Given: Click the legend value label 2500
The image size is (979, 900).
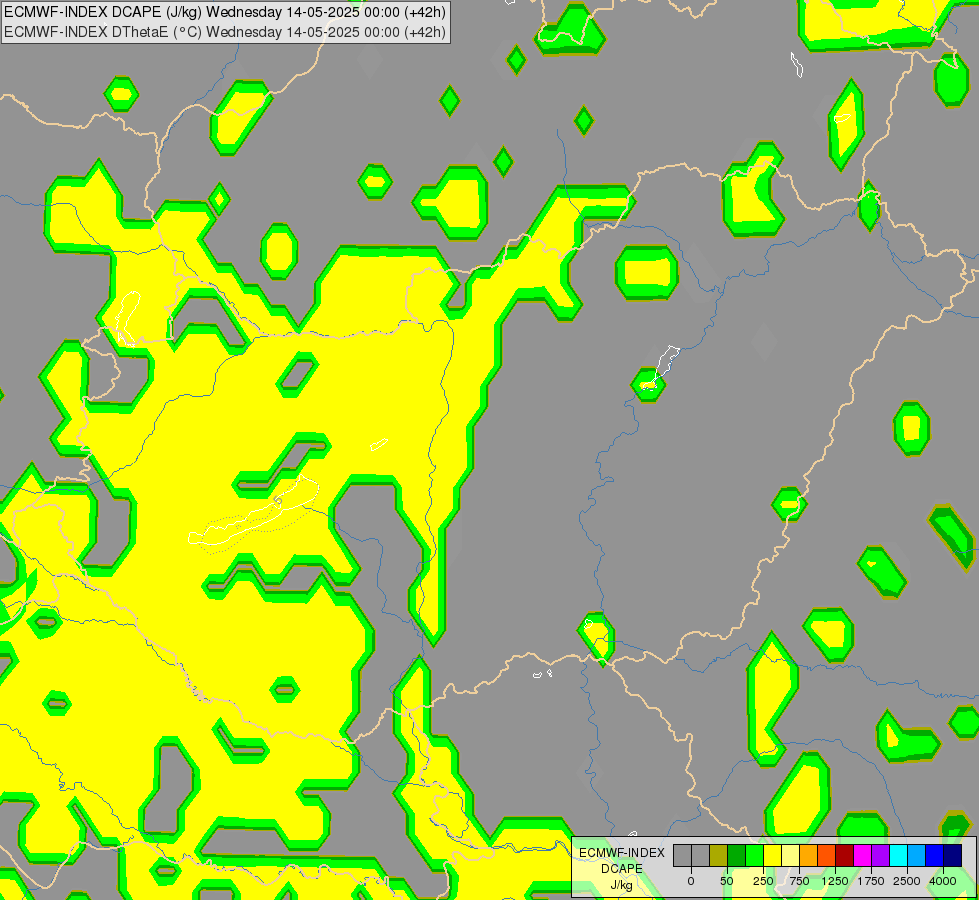Looking at the screenshot, I should [907, 881].
